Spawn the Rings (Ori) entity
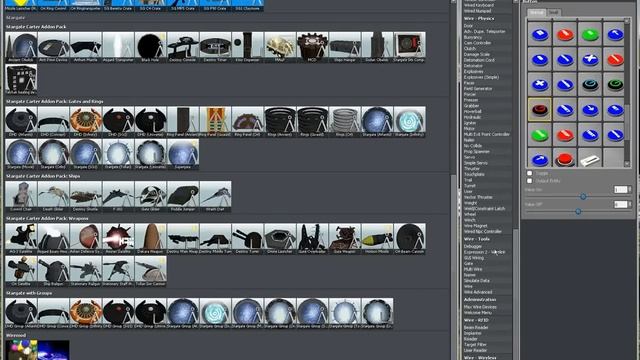This screenshot has width=640, height=360. click(x=345, y=122)
